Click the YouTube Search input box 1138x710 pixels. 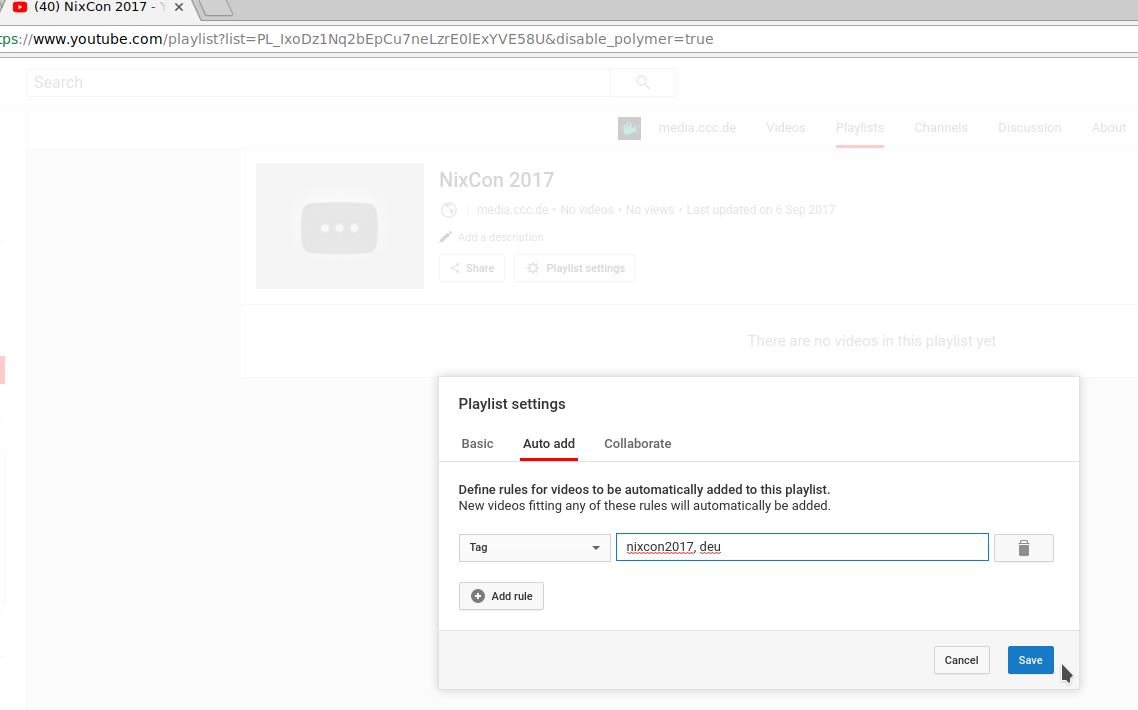(319, 83)
